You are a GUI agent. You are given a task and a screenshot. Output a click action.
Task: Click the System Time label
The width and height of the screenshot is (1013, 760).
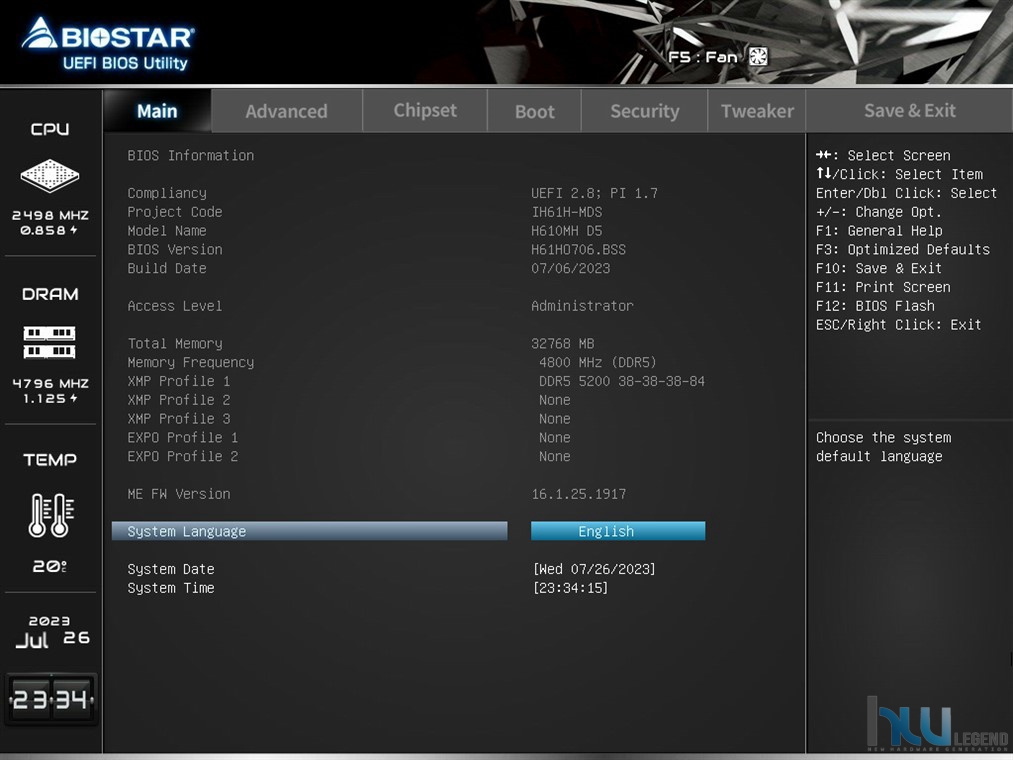tap(171, 587)
